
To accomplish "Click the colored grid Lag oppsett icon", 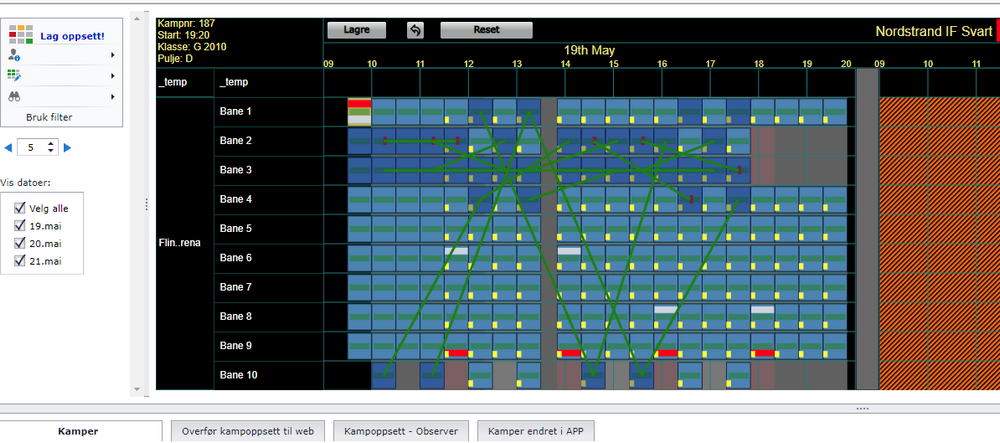I will tap(21, 35).
